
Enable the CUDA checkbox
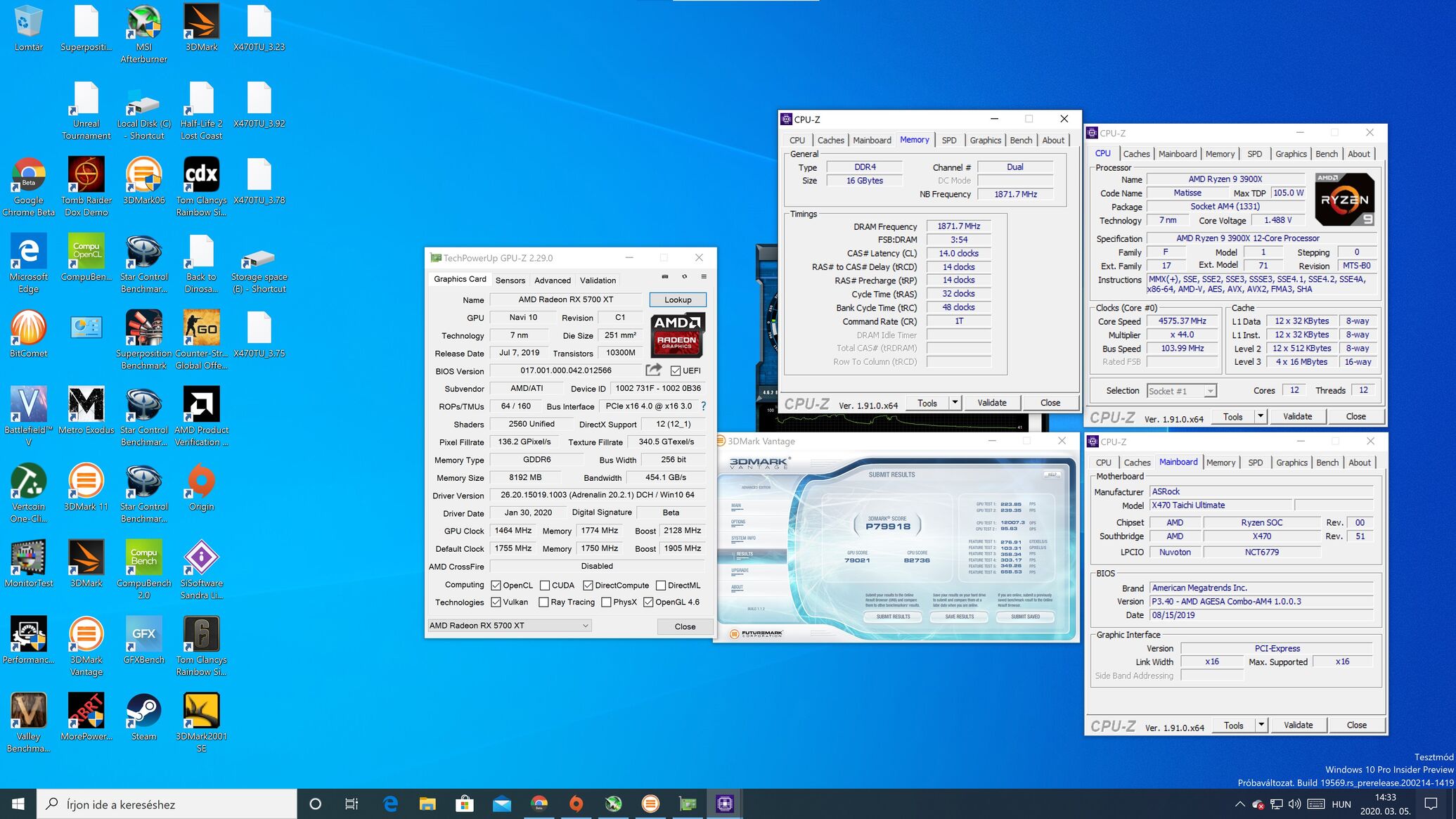[x=545, y=586]
